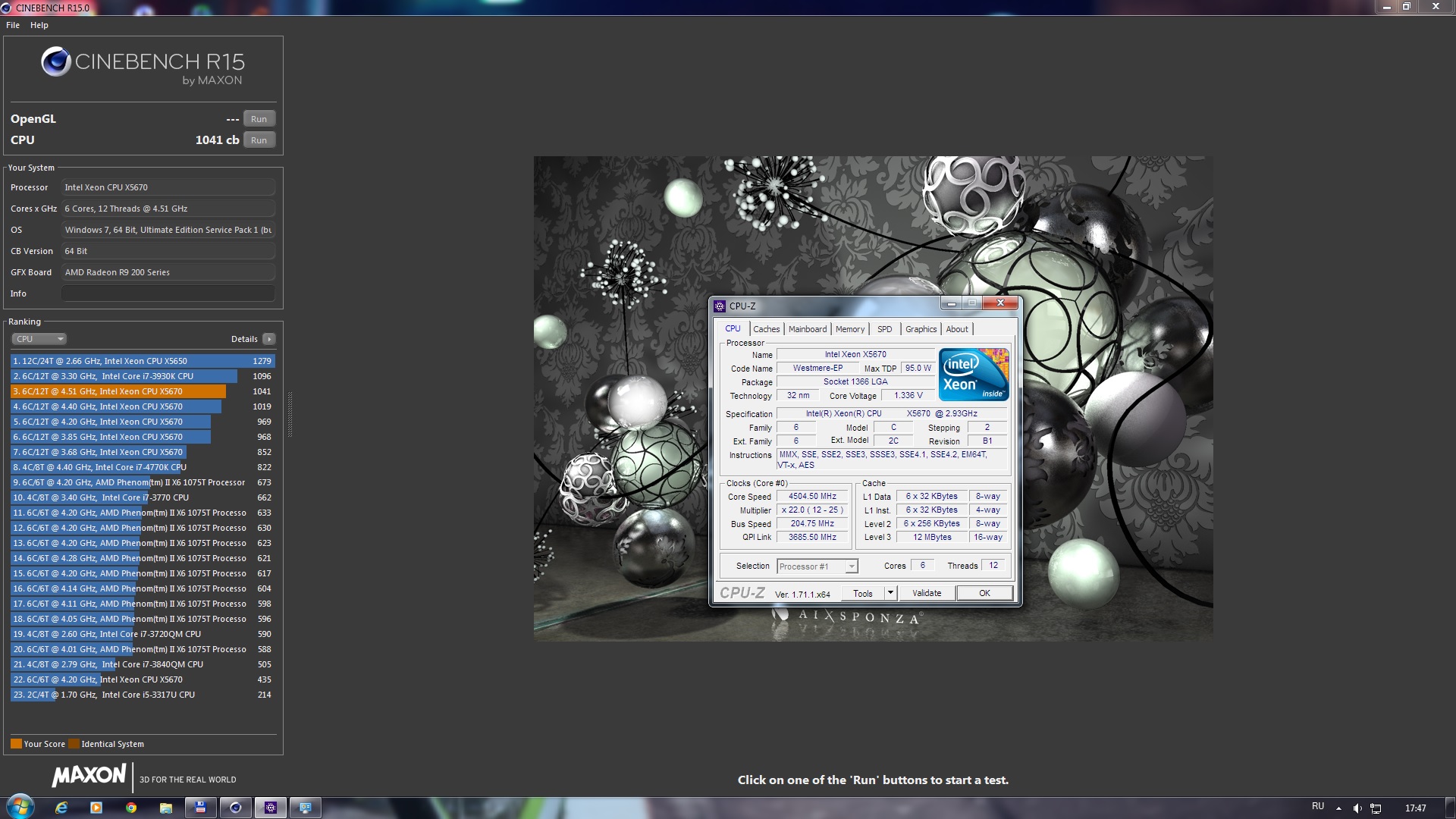Switch to the Memory tab in CPU-Z
This screenshot has width=1456, height=819.
[849, 329]
